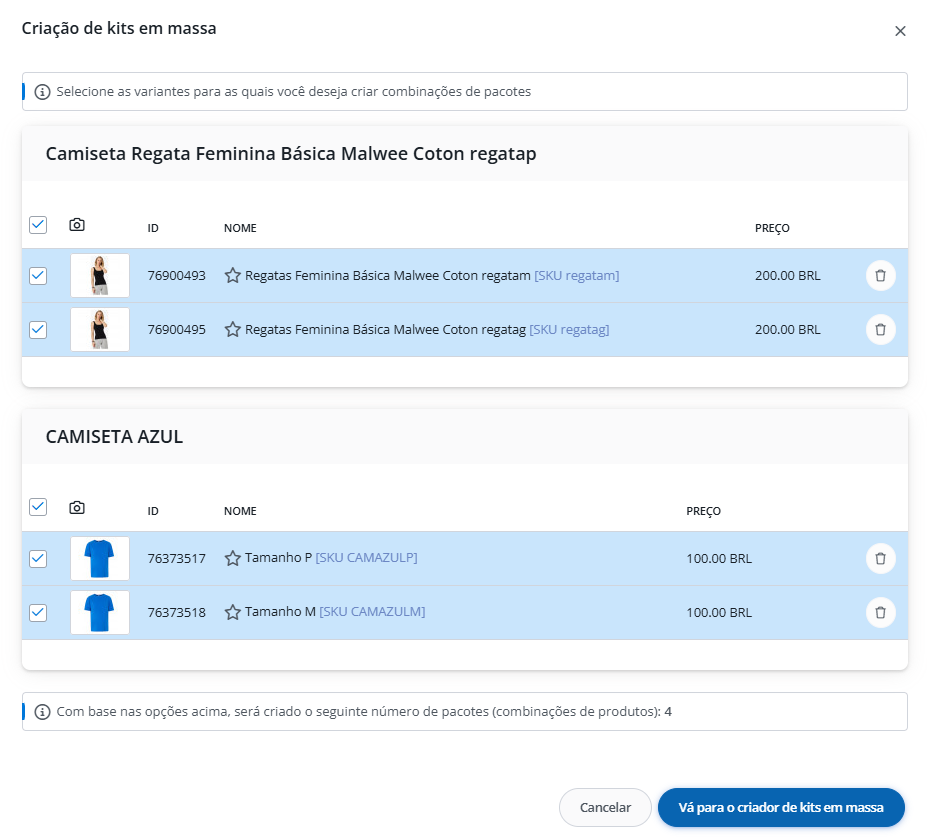Go to the mass kit creator
This screenshot has height=839, width=927.
tap(781, 808)
